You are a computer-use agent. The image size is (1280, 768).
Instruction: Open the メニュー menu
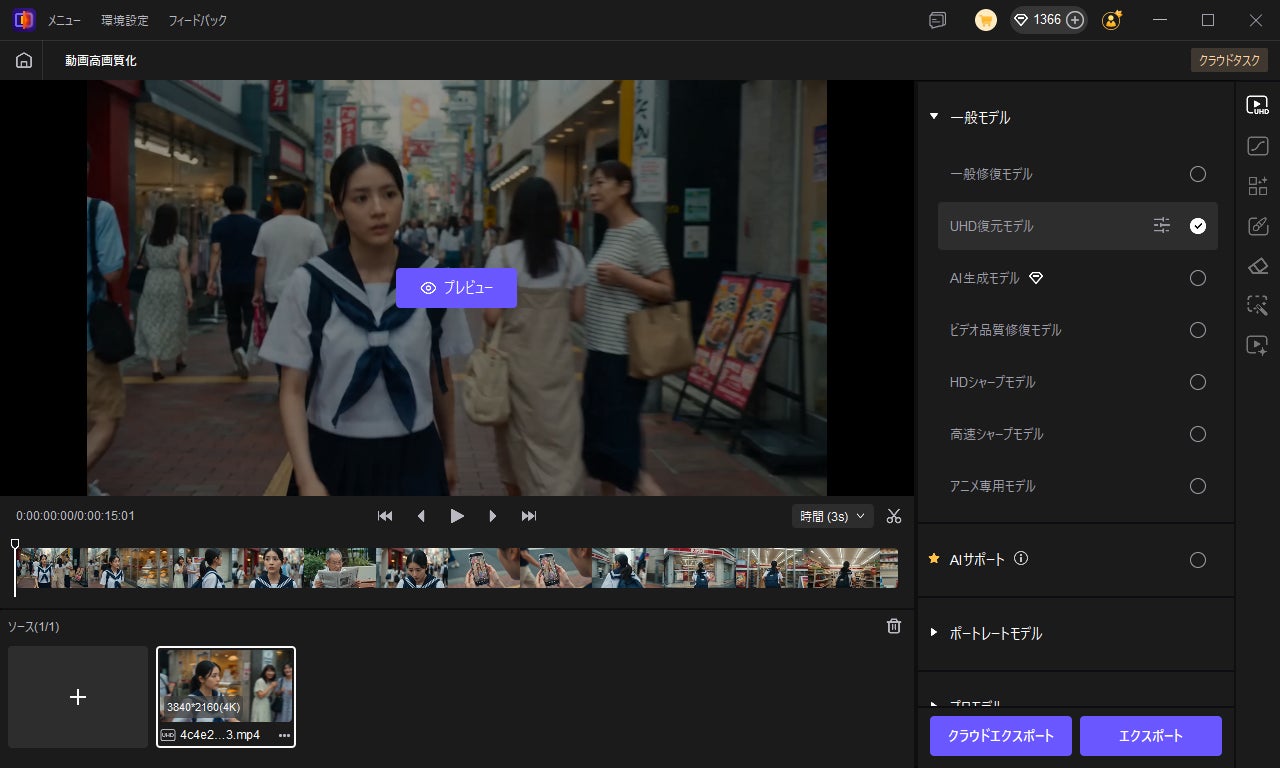64,20
